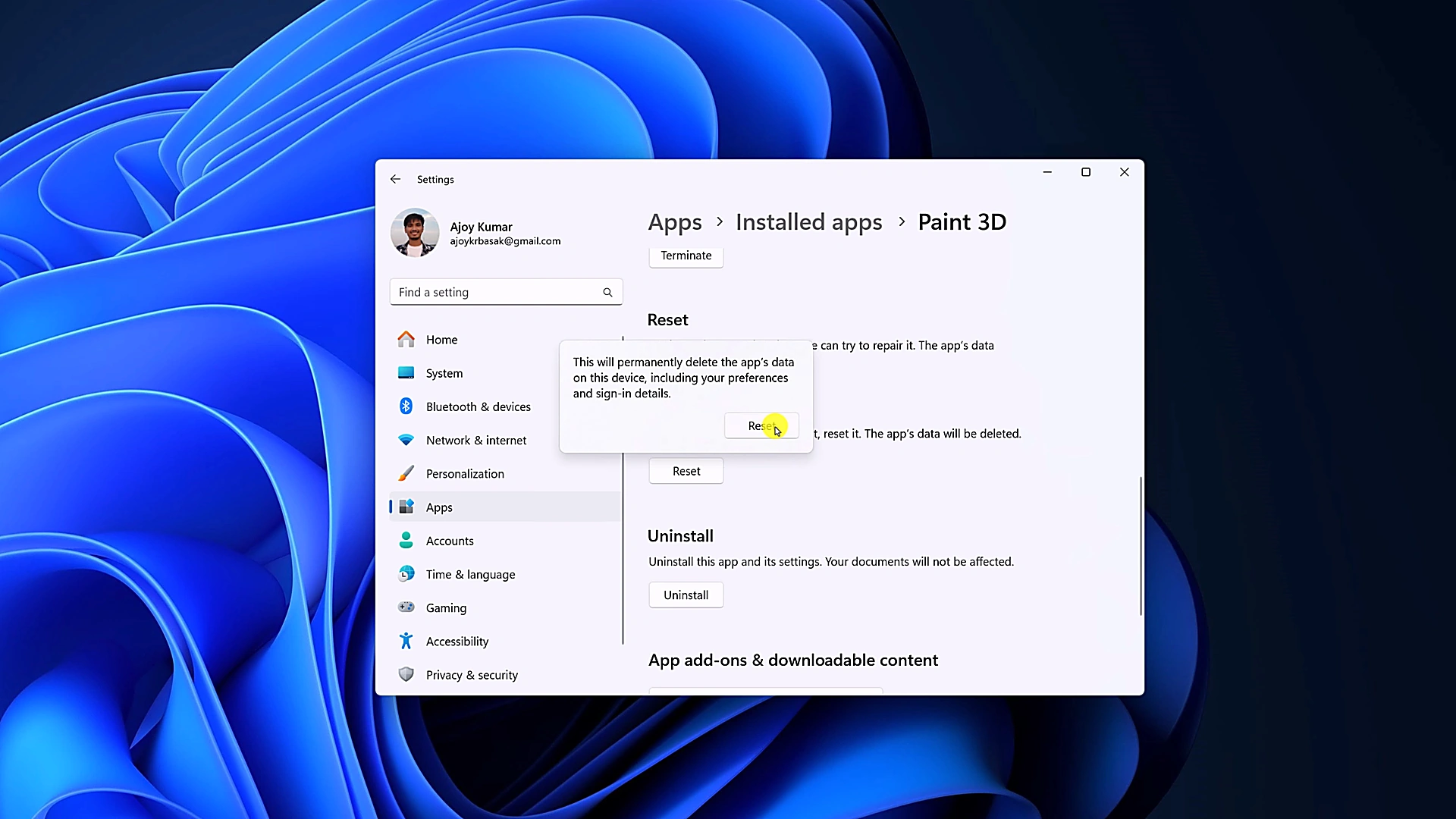Click the Uninstall description text
1456x819 pixels.
pos(831,562)
